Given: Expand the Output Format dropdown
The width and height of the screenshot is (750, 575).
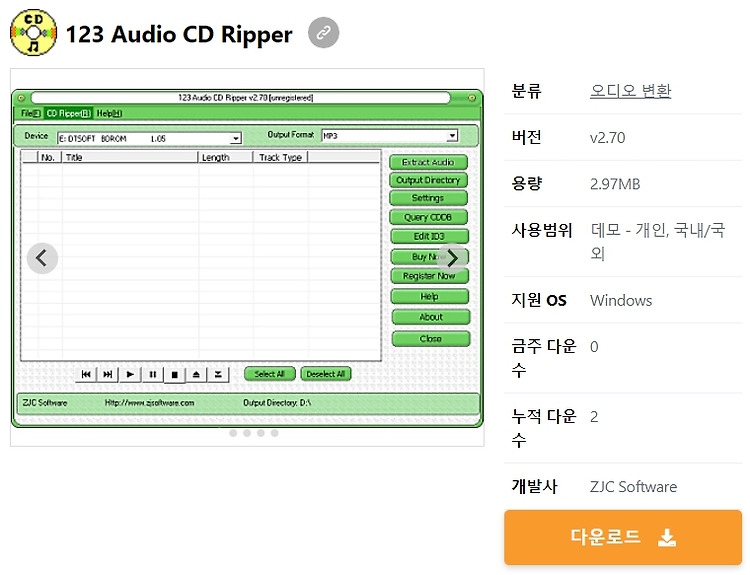Looking at the screenshot, I should click(x=452, y=136).
